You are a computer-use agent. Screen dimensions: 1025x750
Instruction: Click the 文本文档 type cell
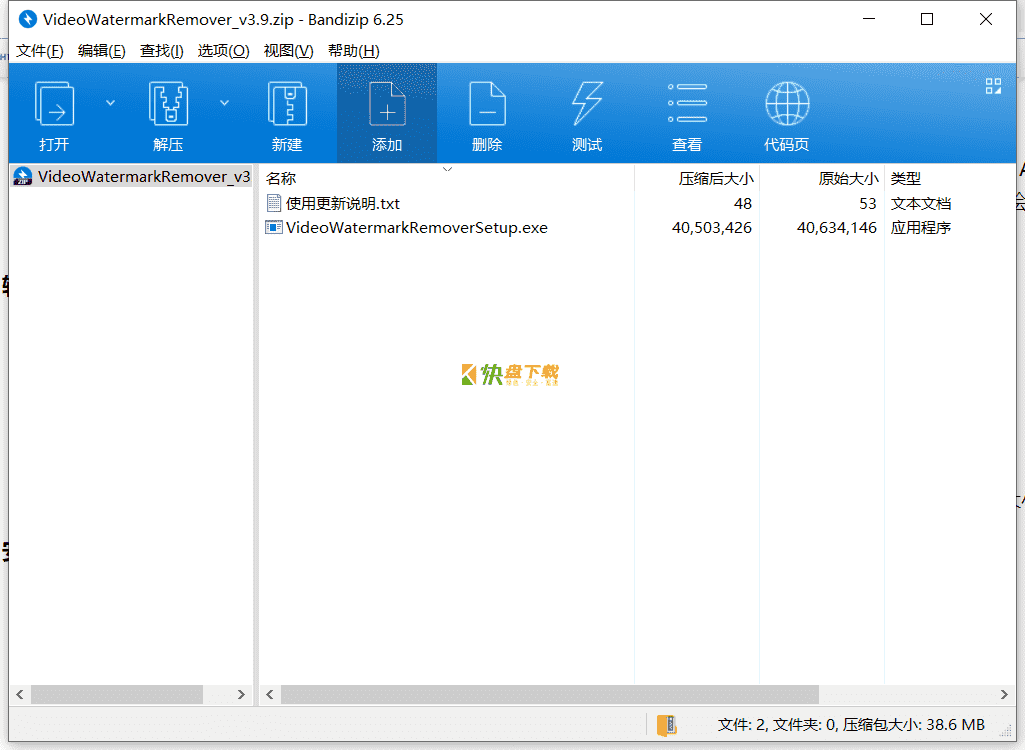pyautogui.click(x=920, y=203)
